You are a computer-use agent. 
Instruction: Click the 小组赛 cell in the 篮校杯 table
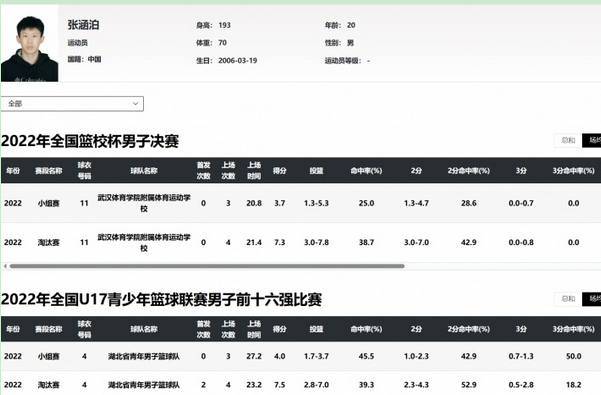pyautogui.click(x=49, y=203)
